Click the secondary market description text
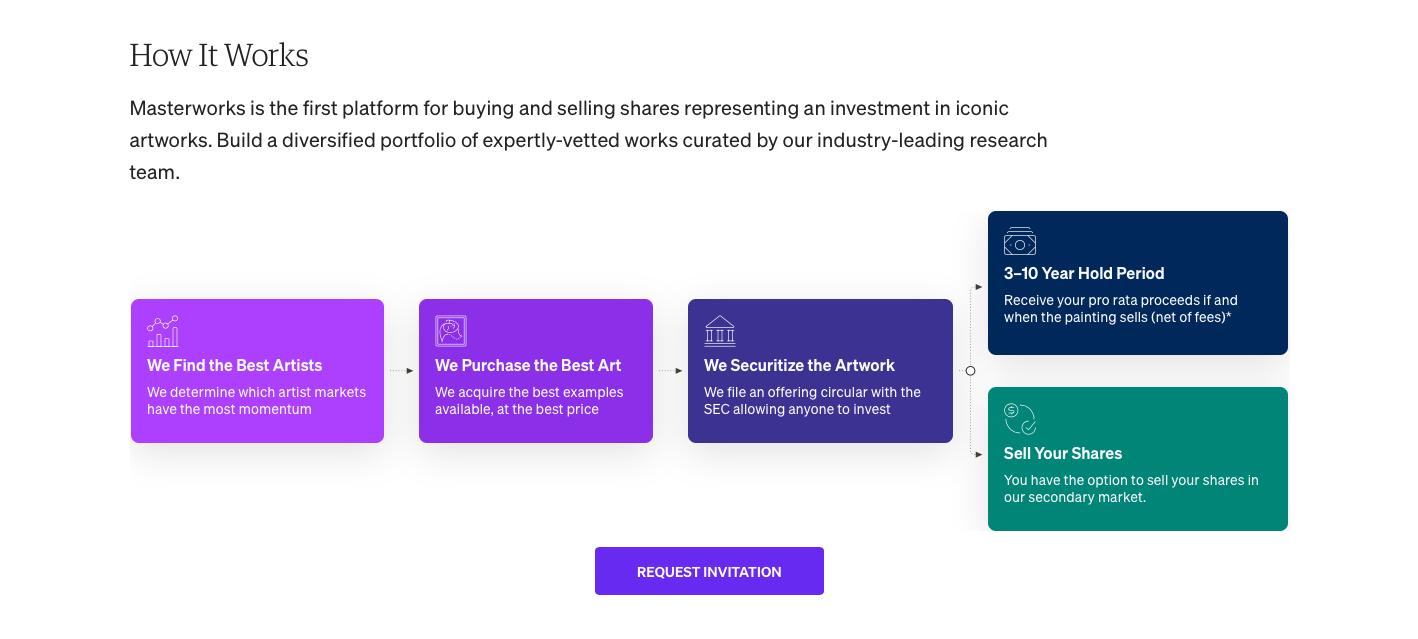The width and height of the screenshot is (1418, 639). 1130,488
